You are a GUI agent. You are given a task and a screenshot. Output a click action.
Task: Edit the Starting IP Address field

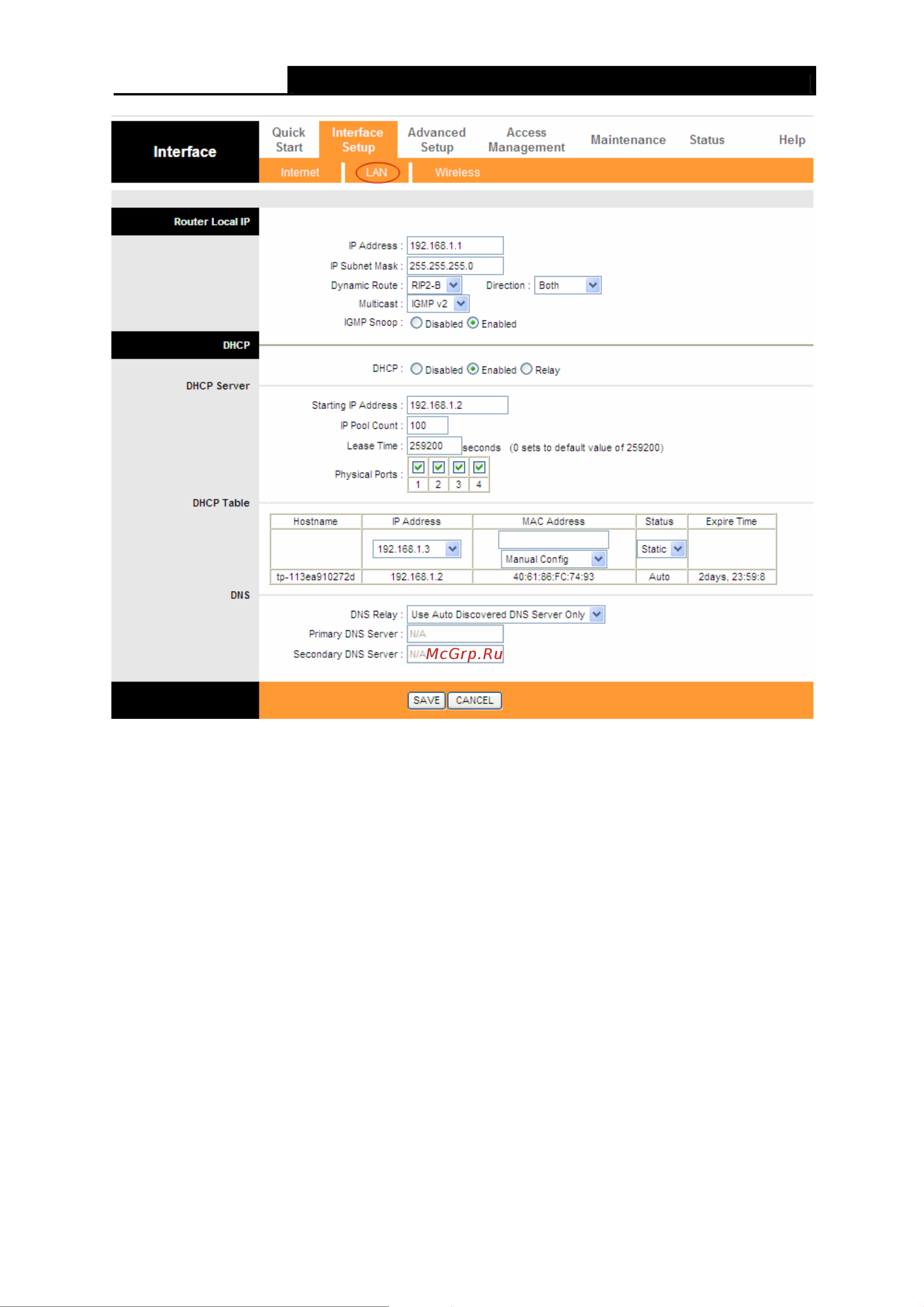(x=457, y=405)
